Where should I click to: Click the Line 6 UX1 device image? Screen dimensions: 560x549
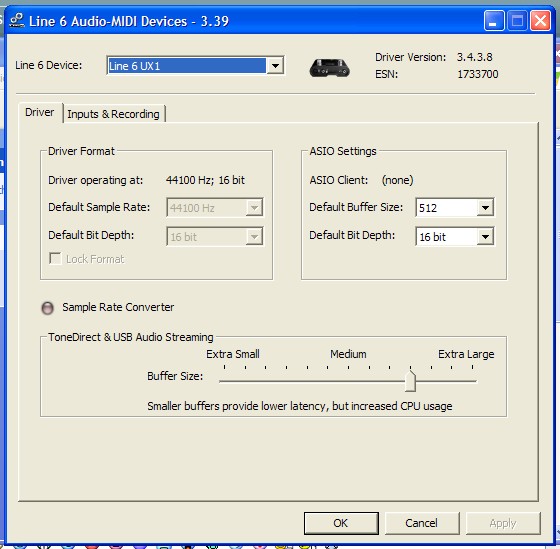(329, 68)
